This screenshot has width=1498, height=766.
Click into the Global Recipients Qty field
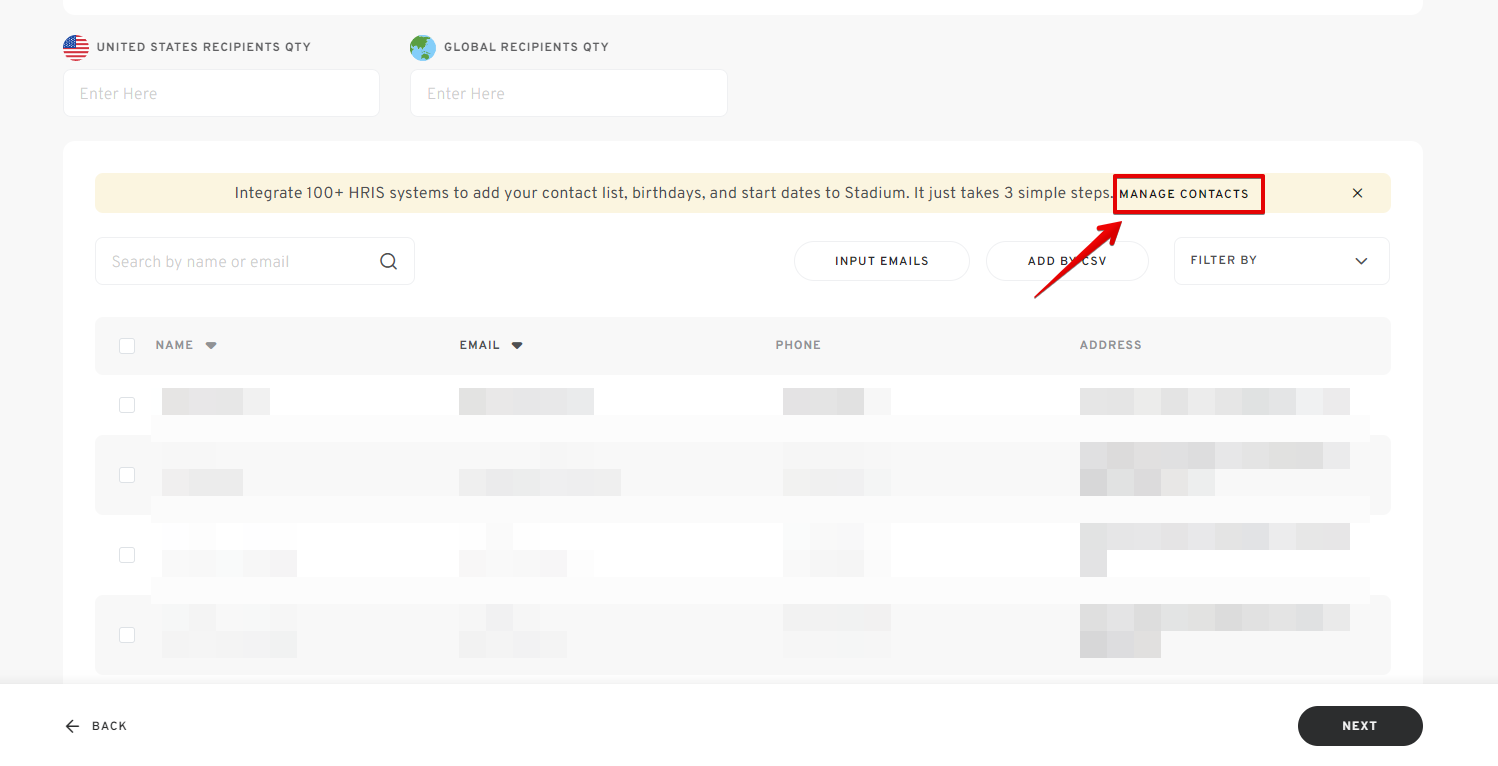tap(568, 93)
